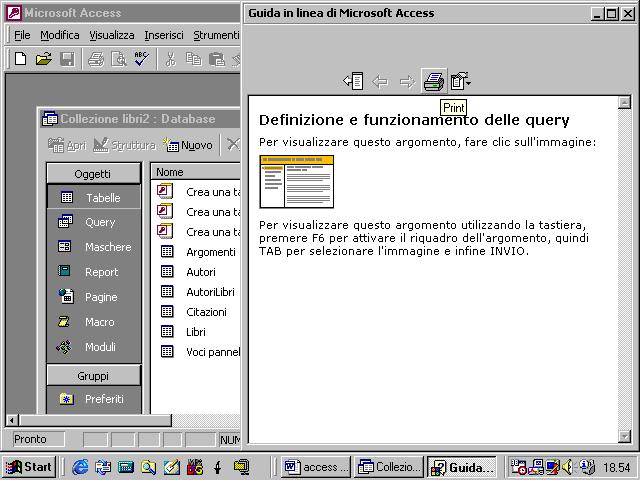Viewport: 640px width, 480px height.
Task: Click the help topic image thumbnail
Action: coord(297,182)
